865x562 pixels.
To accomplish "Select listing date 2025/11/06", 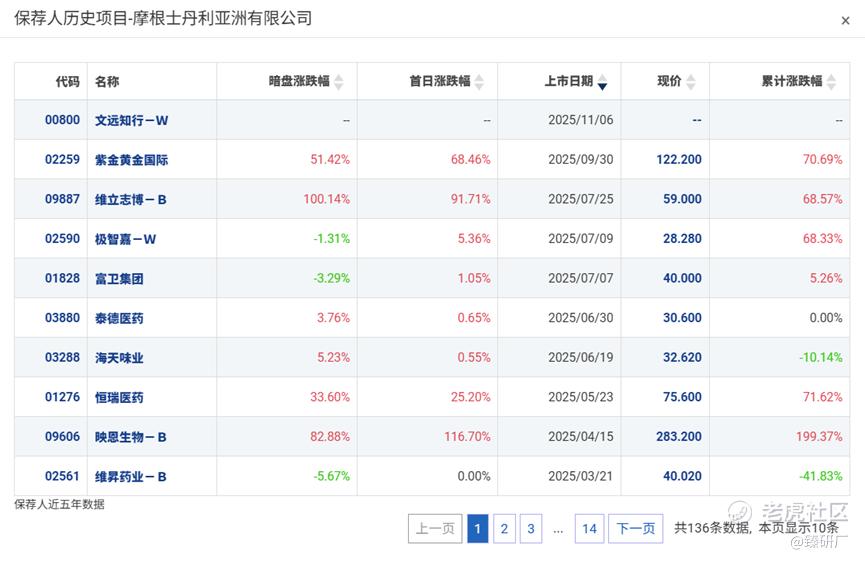I will tap(580, 120).
